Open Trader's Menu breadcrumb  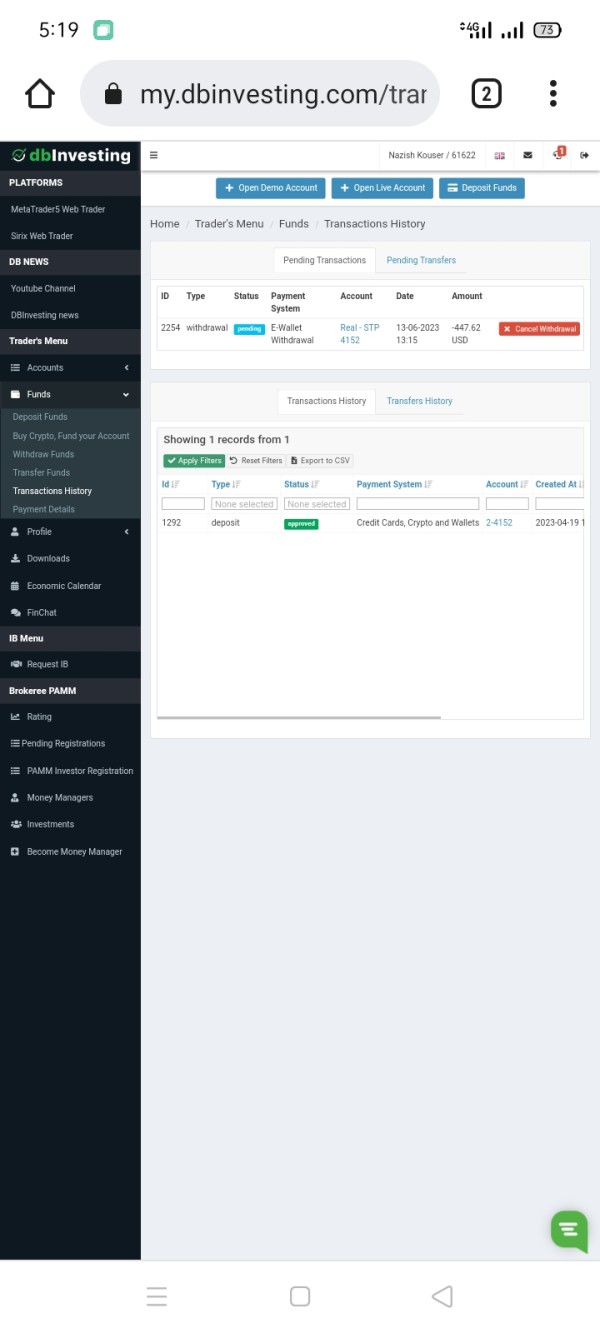tap(229, 224)
